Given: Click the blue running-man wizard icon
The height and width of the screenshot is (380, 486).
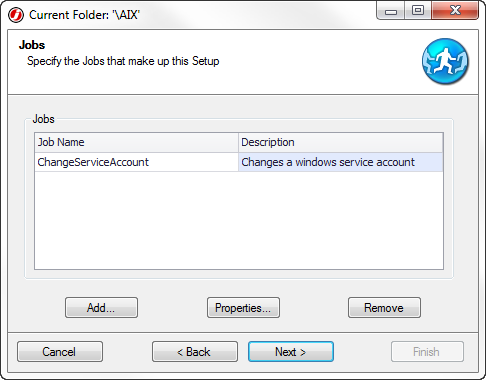Looking at the screenshot, I should click(445, 61).
